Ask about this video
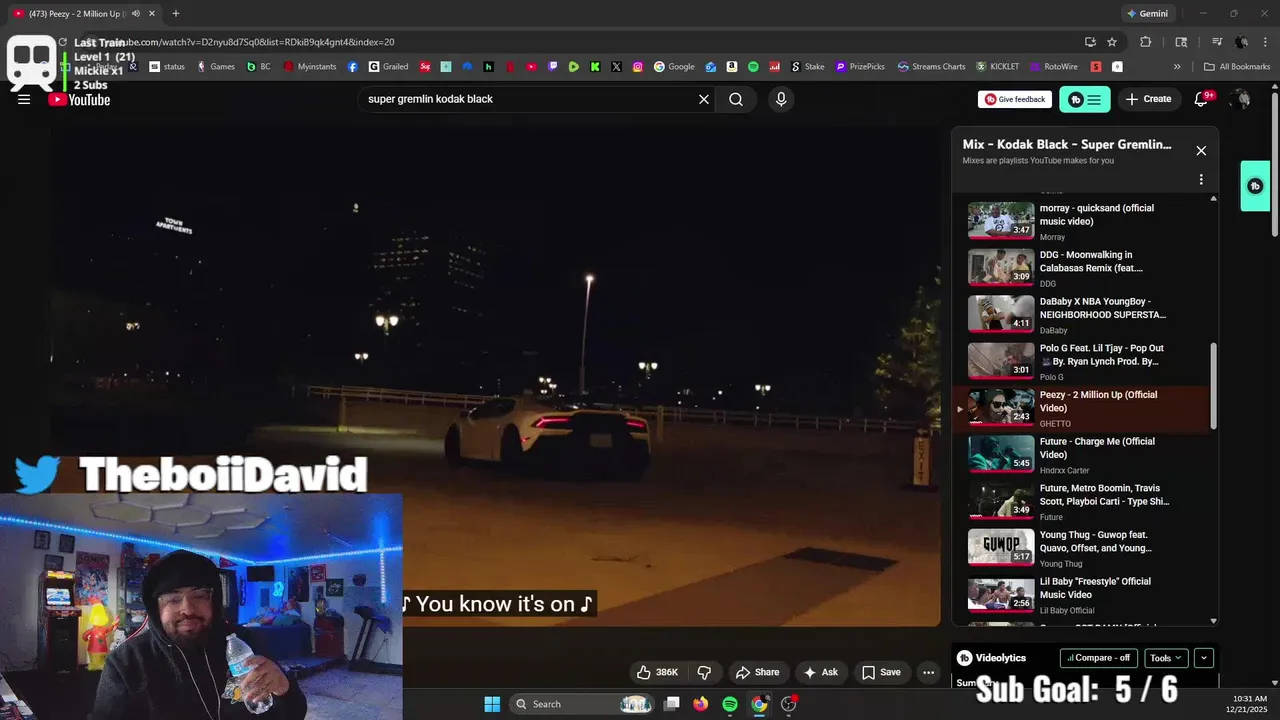This screenshot has width=1280, height=720. (x=821, y=672)
